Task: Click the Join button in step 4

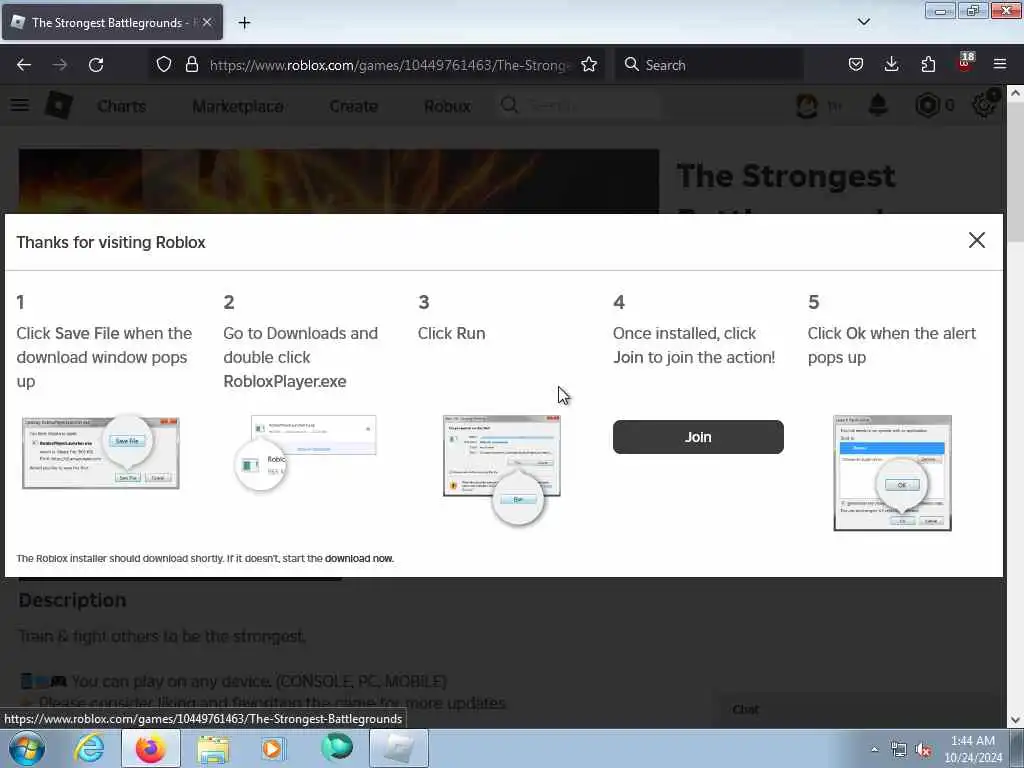Action: (697, 437)
